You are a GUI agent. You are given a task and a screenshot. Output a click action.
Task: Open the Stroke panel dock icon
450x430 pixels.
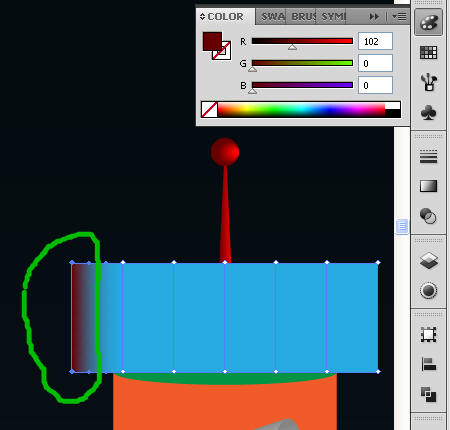(x=428, y=156)
